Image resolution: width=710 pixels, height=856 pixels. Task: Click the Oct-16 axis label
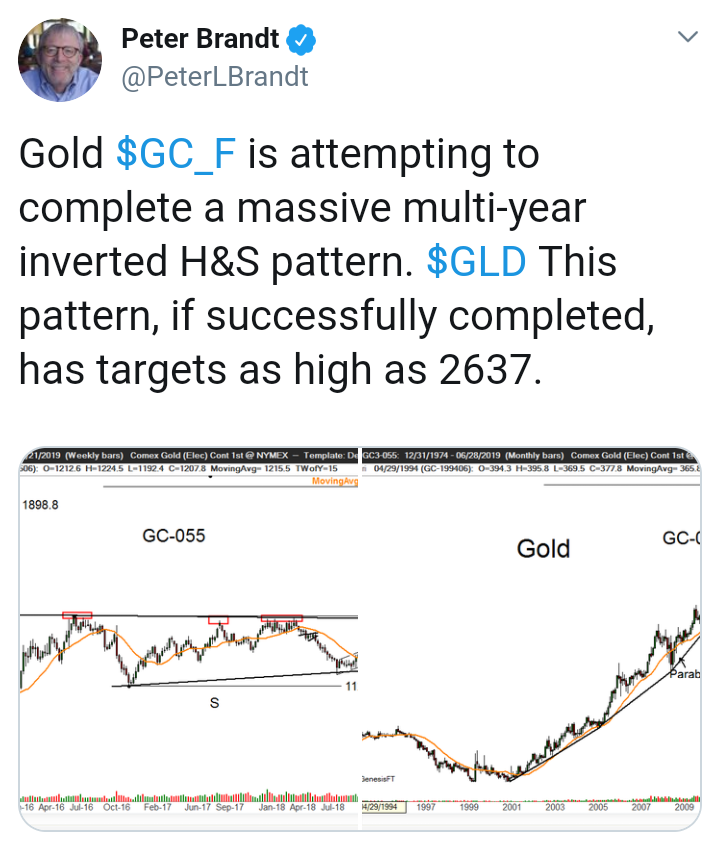[x=117, y=807]
